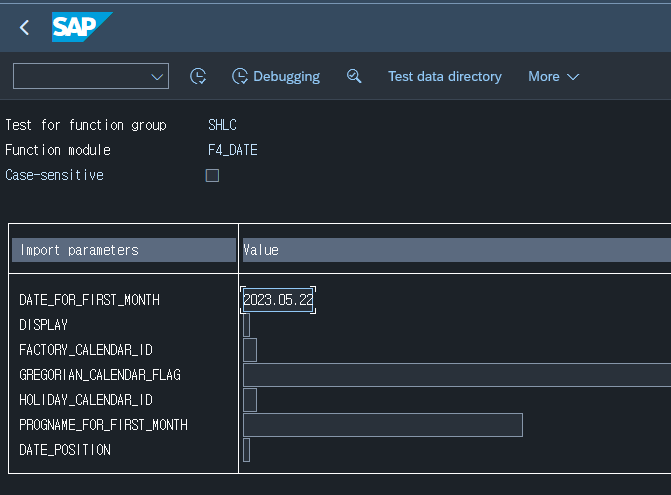Open Test data directory
Image resolution: width=671 pixels, height=495 pixels.
(445, 77)
